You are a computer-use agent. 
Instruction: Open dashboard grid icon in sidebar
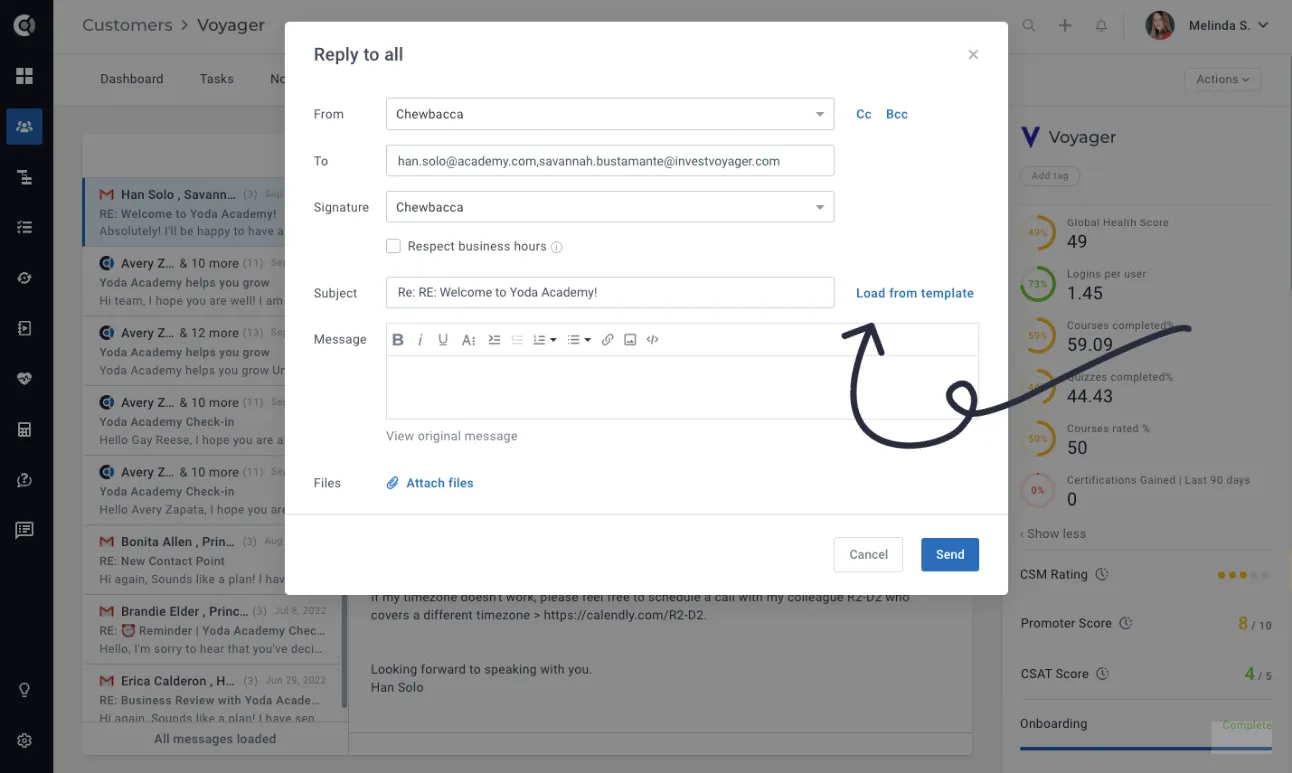click(x=24, y=76)
